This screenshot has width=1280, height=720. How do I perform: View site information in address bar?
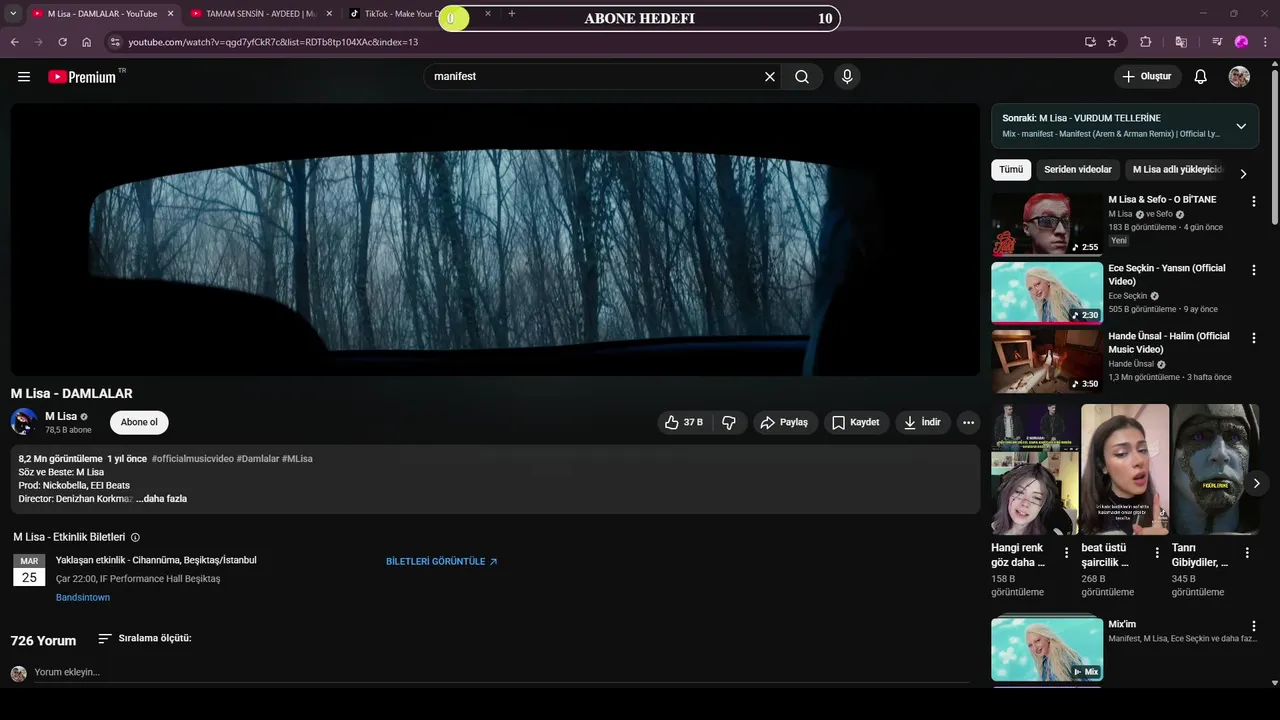[115, 42]
